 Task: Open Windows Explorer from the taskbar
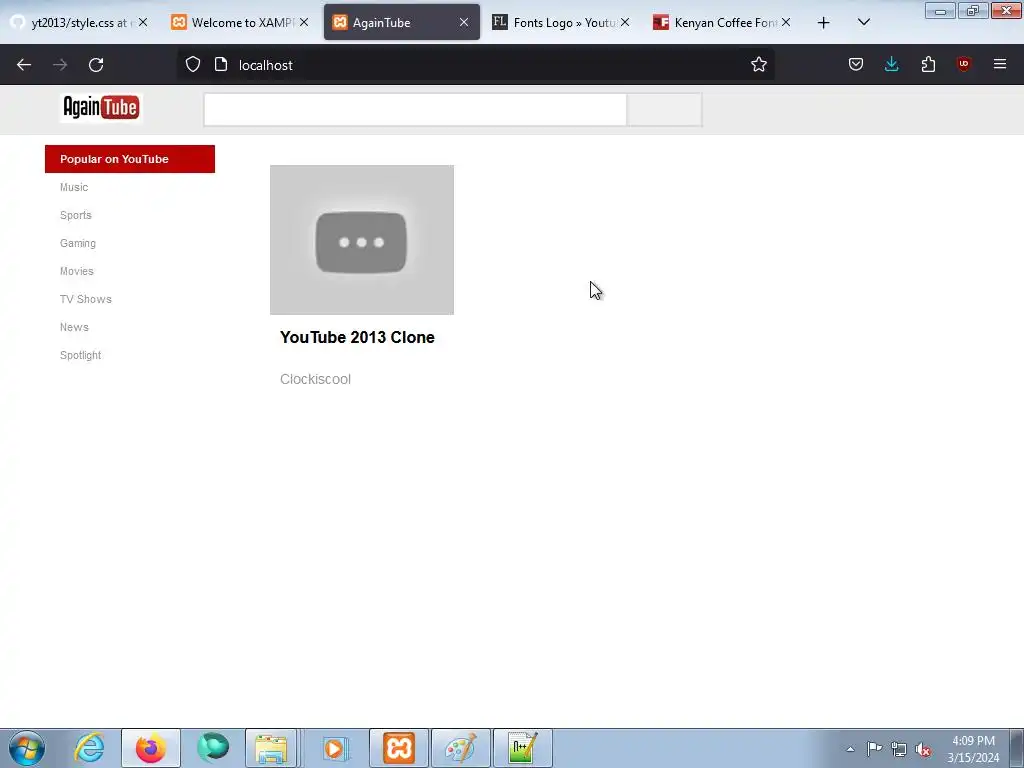[271, 748]
